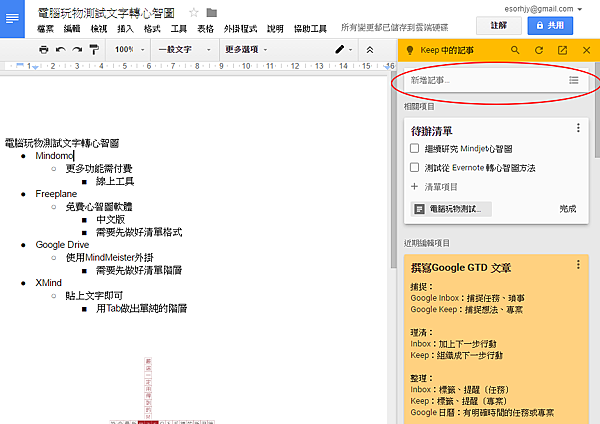Click the XMind bullet text
Image resolution: width=600 pixels, height=424 pixels.
[x=48, y=283]
